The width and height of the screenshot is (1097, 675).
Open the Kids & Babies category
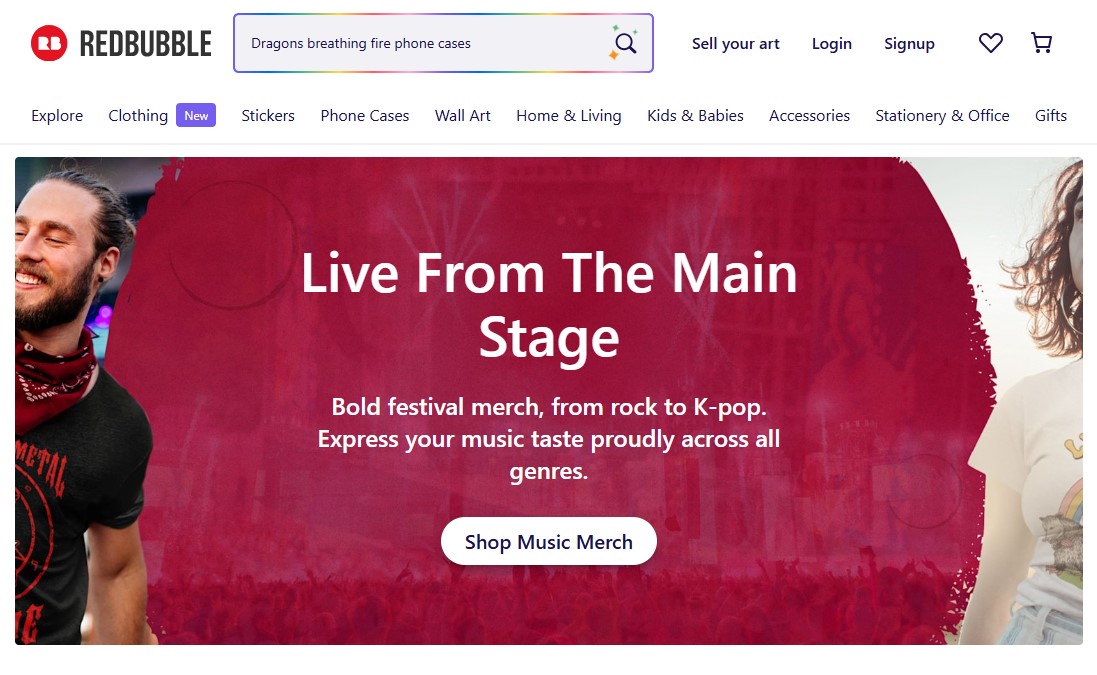coord(695,116)
